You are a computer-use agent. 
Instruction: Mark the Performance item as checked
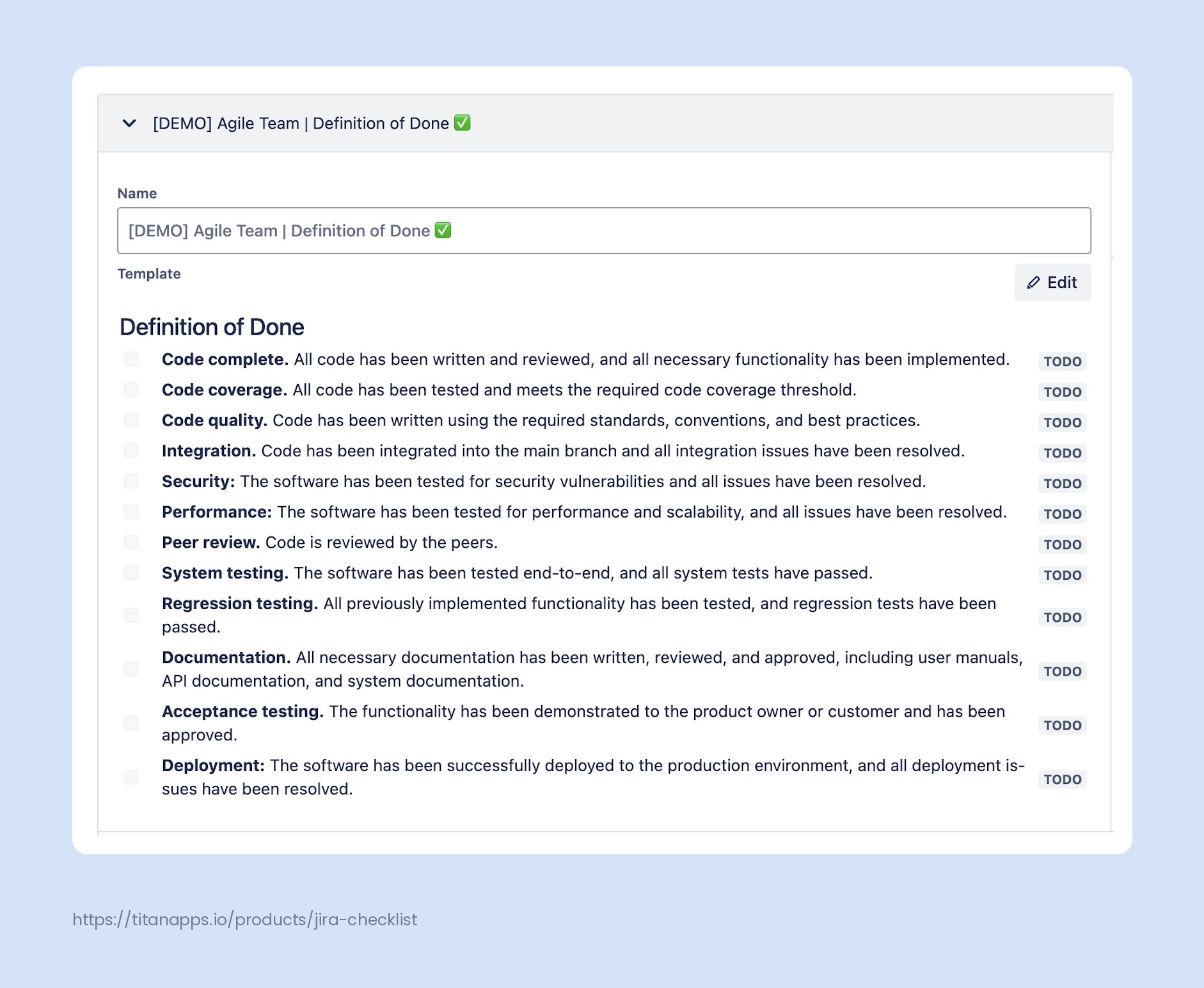click(131, 512)
